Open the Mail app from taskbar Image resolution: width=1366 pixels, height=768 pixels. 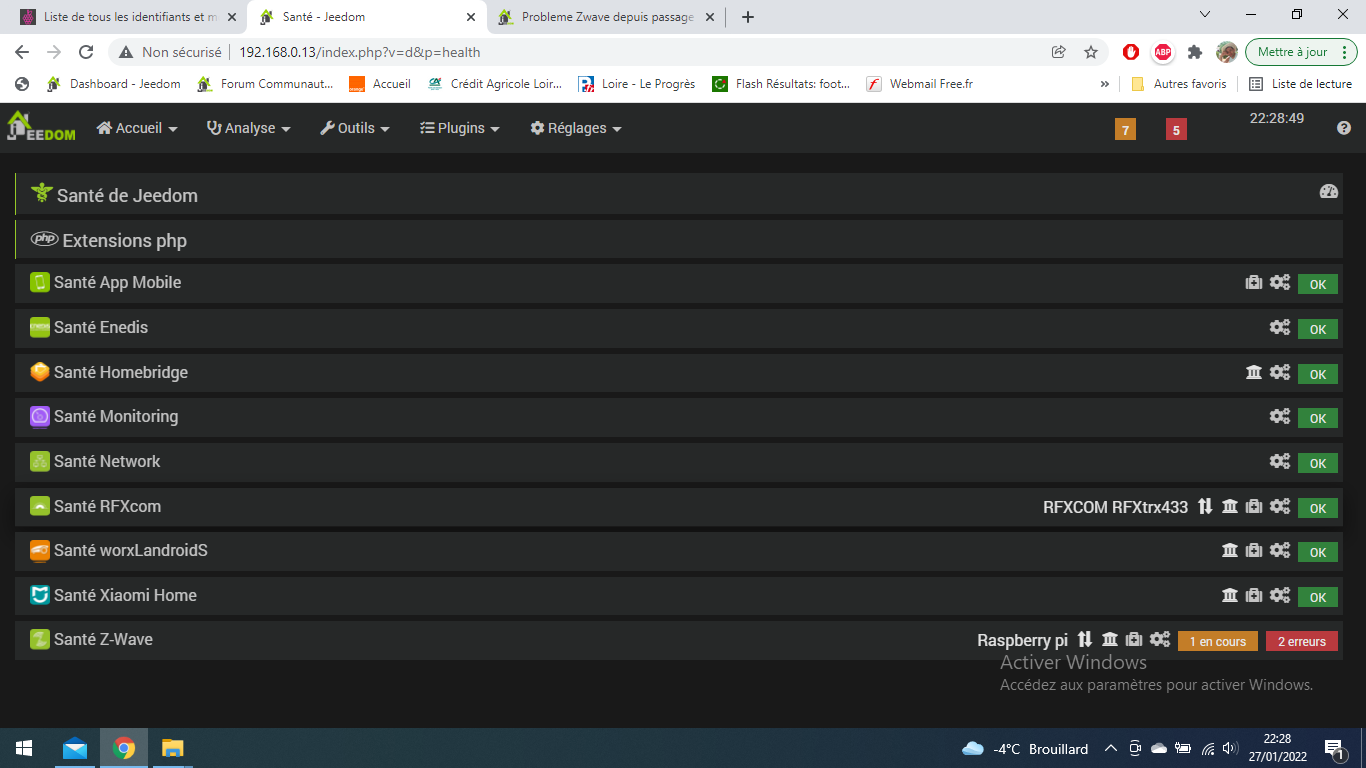[x=75, y=748]
